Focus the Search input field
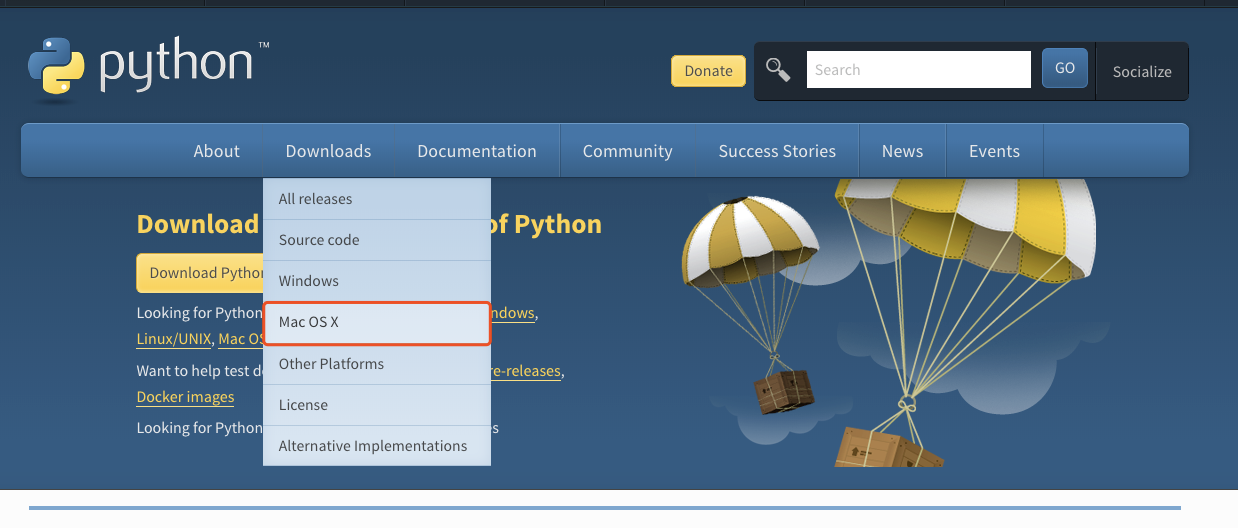The height and width of the screenshot is (528, 1238). [918, 70]
